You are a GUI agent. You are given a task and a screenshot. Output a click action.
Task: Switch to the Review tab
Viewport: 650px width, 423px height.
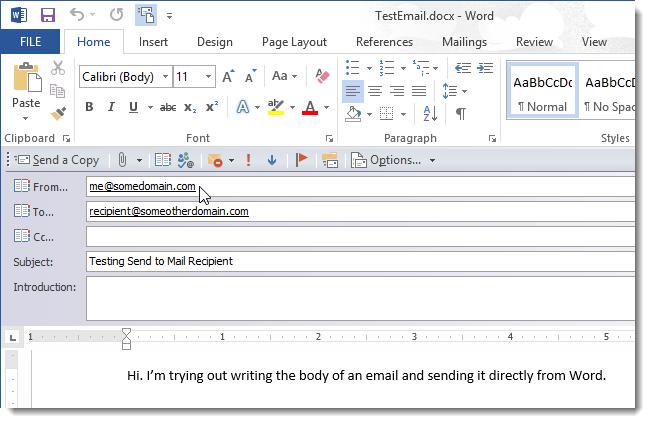[x=534, y=42]
